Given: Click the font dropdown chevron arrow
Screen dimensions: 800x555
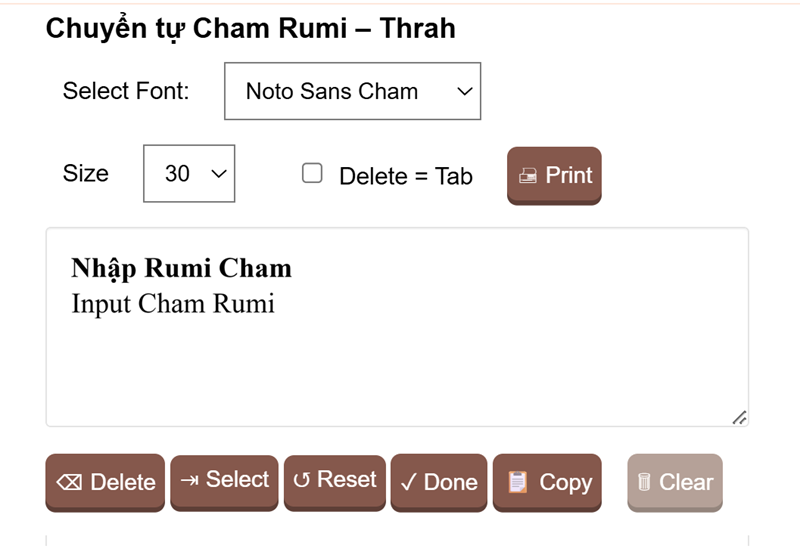Looking at the screenshot, I should point(464,92).
